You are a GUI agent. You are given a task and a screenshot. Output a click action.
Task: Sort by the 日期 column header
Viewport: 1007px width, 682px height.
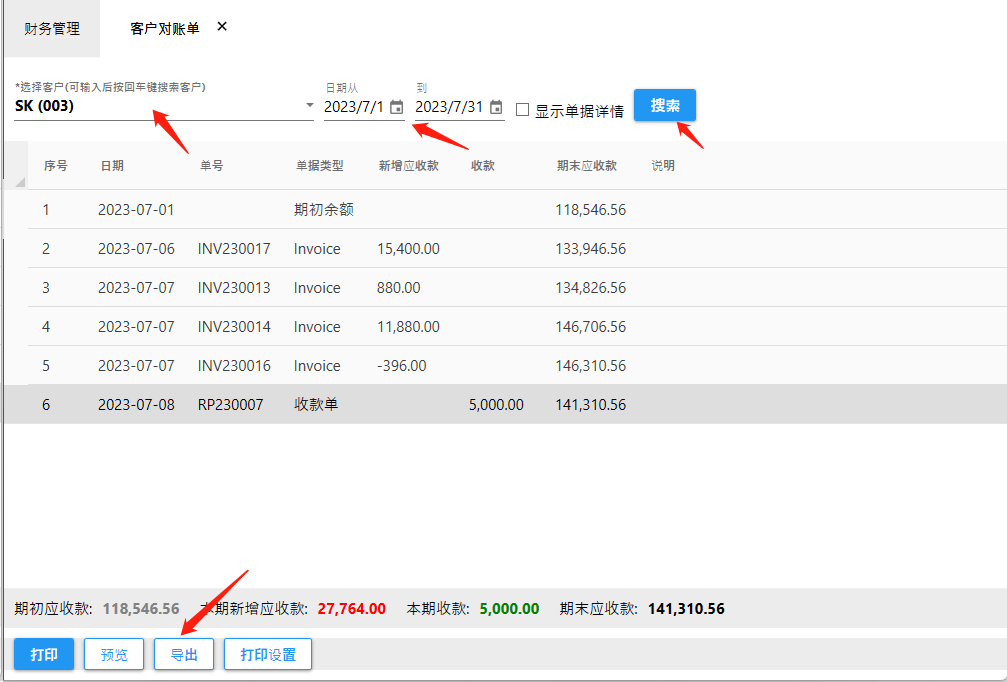coord(111,166)
